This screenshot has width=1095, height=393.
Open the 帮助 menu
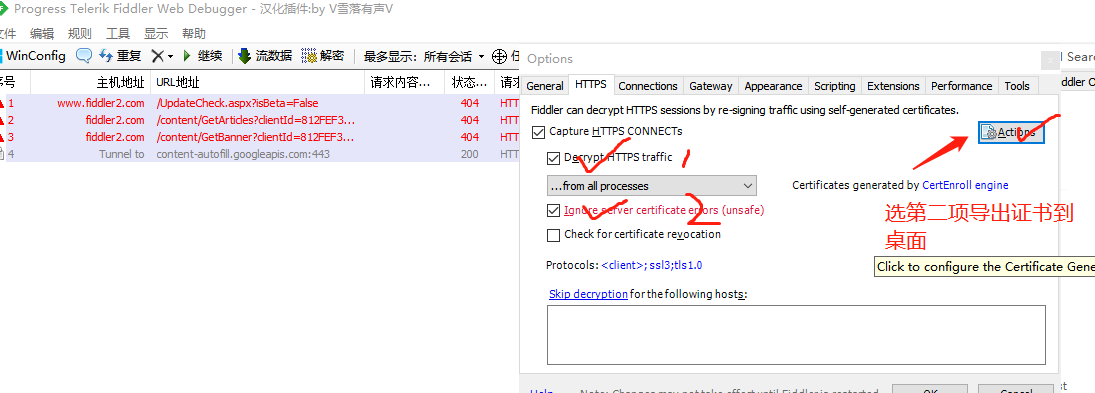(x=193, y=34)
